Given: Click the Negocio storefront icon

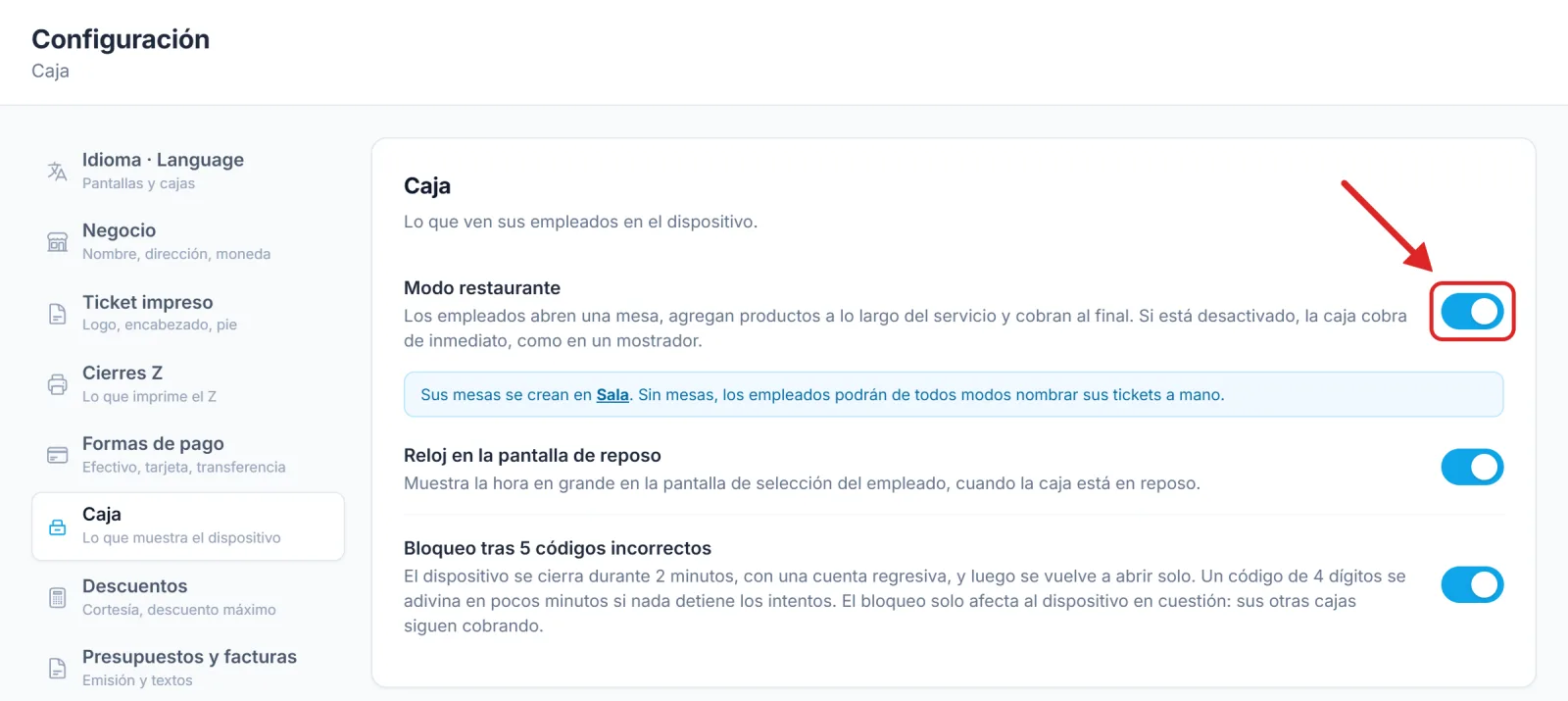Looking at the screenshot, I should tap(58, 242).
